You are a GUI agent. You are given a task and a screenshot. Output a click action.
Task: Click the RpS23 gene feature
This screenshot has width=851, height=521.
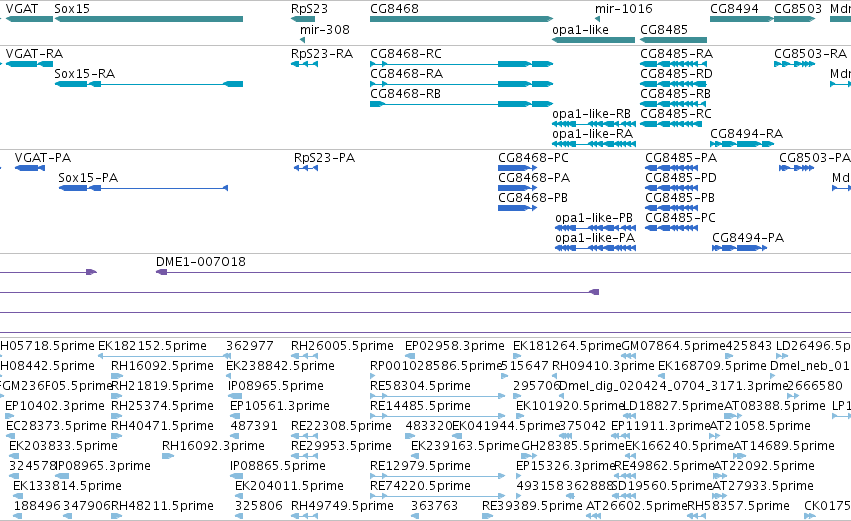pos(303,19)
